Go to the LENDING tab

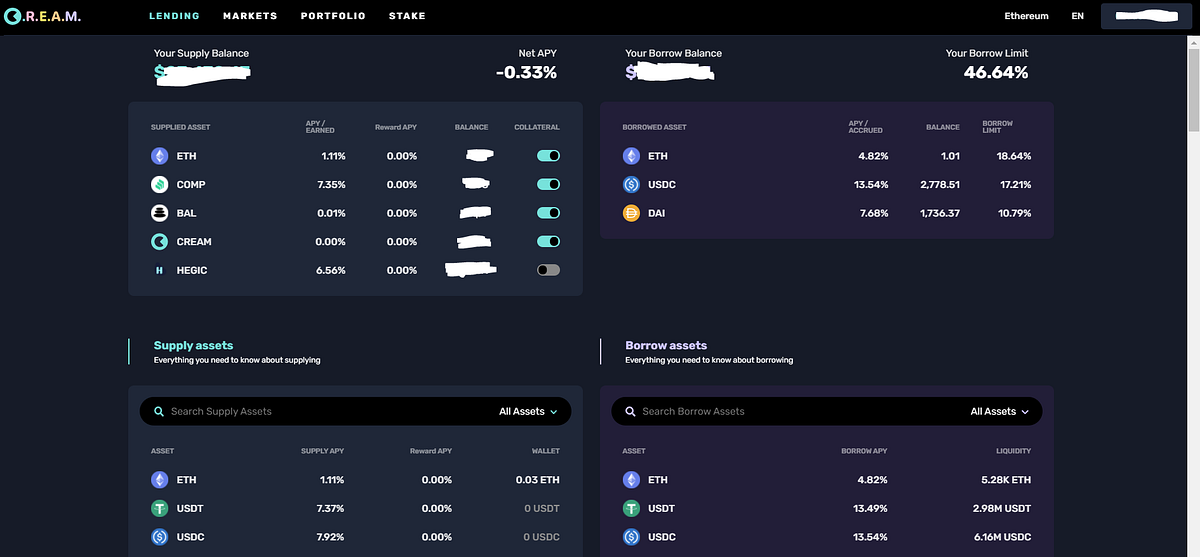coord(174,16)
